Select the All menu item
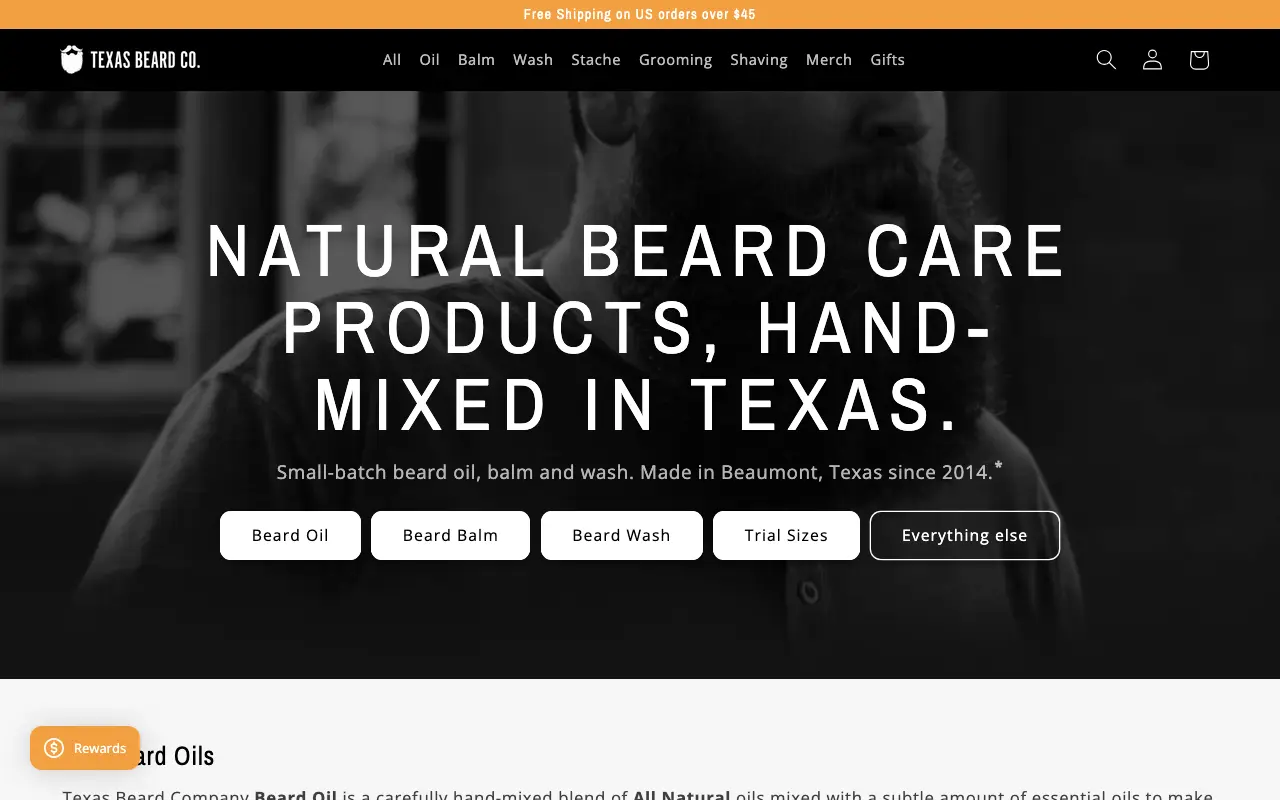This screenshot has width=1280, height=800. click(392, 60)
